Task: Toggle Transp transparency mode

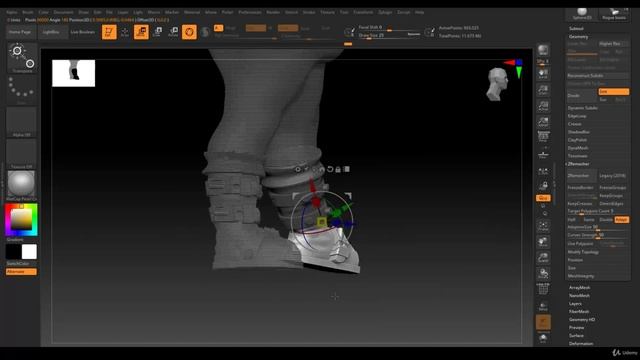Action: click(x=543, y=307)
